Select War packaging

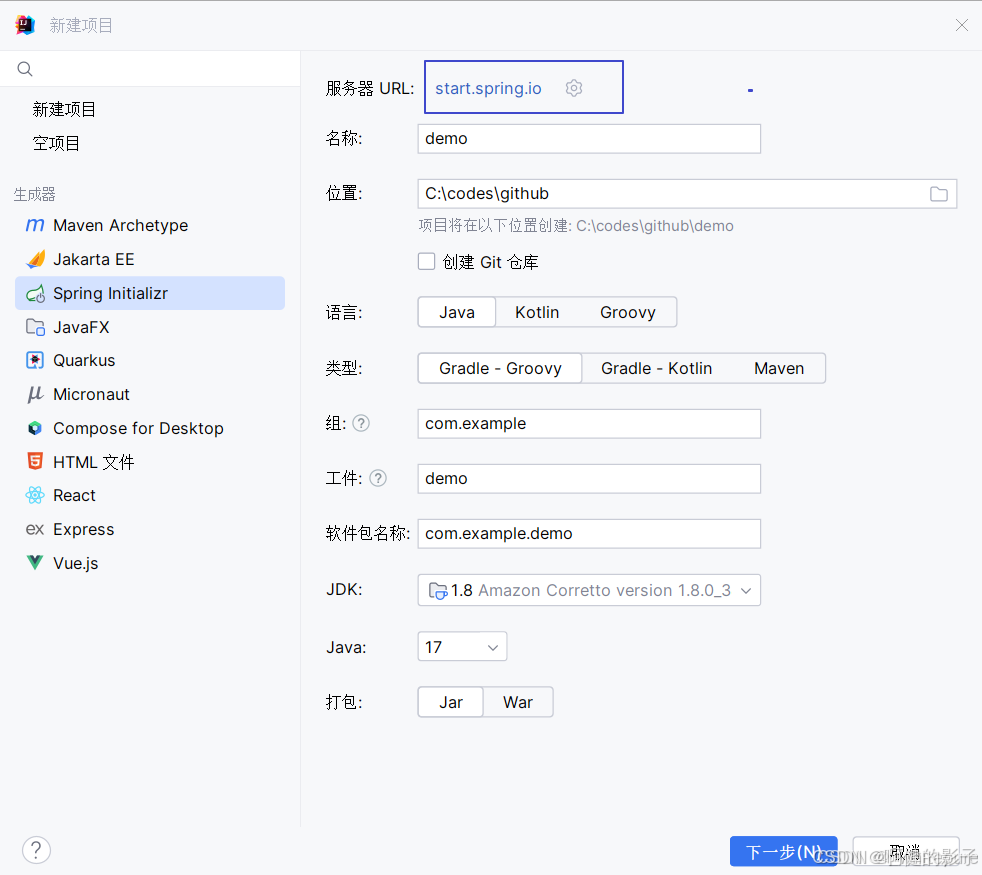518,702
